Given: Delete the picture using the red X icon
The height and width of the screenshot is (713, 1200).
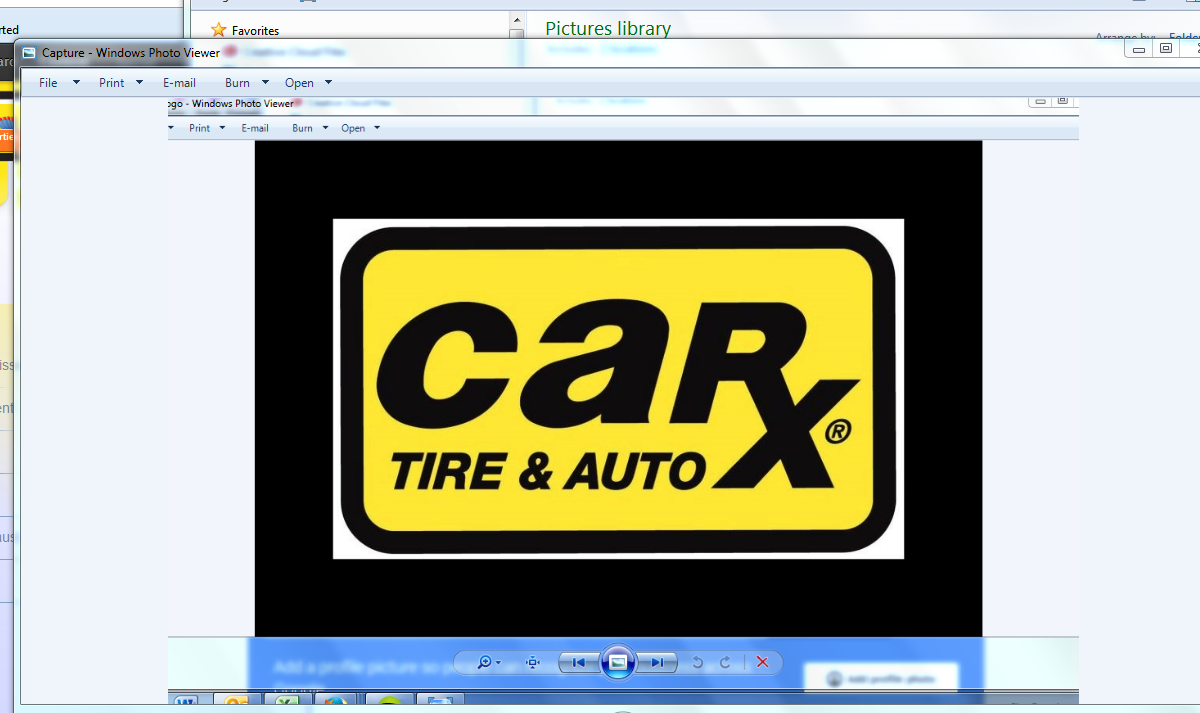Looking at the screenshot, I should (762, 662).
